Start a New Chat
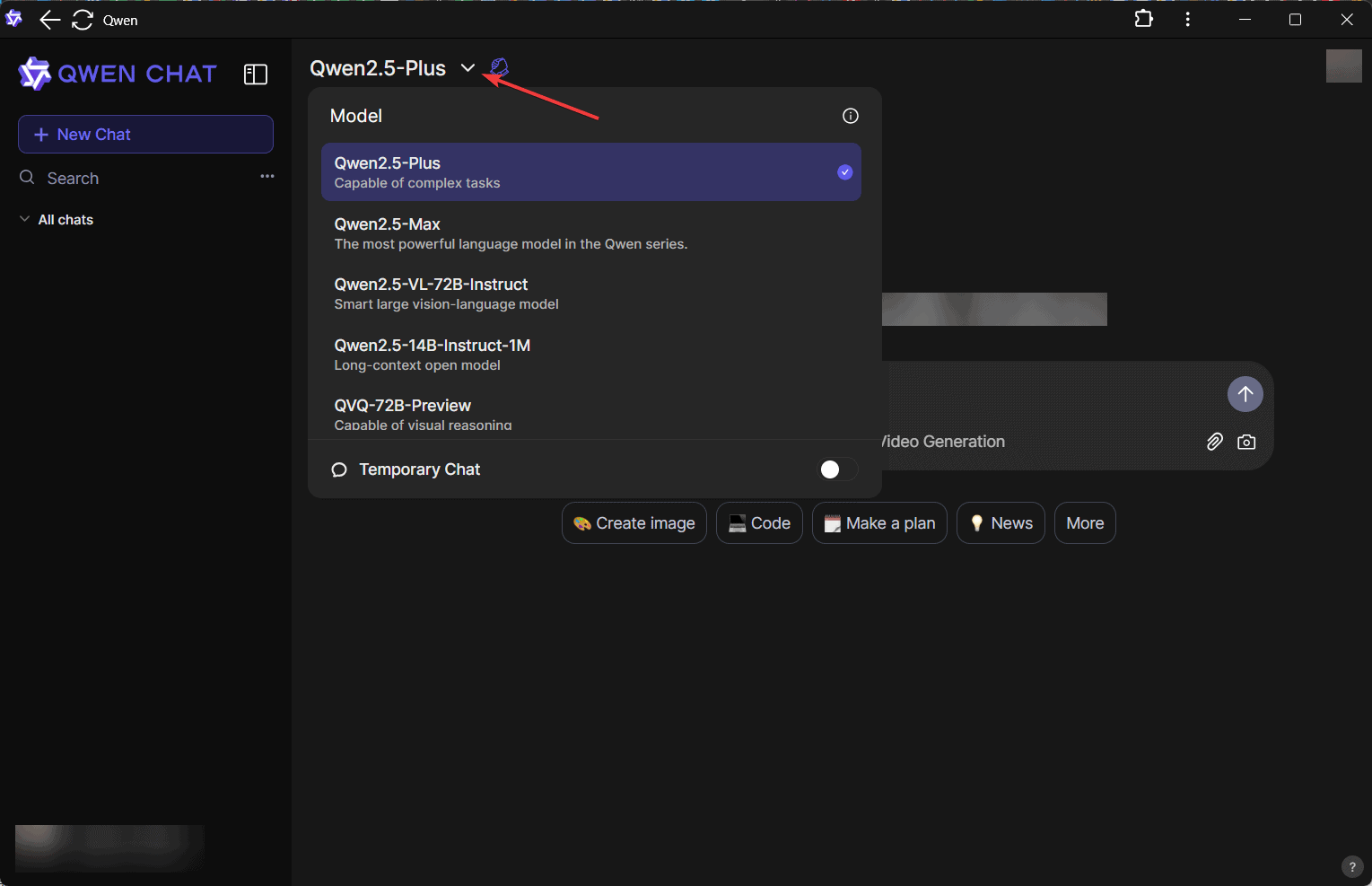 coord(145,134)
